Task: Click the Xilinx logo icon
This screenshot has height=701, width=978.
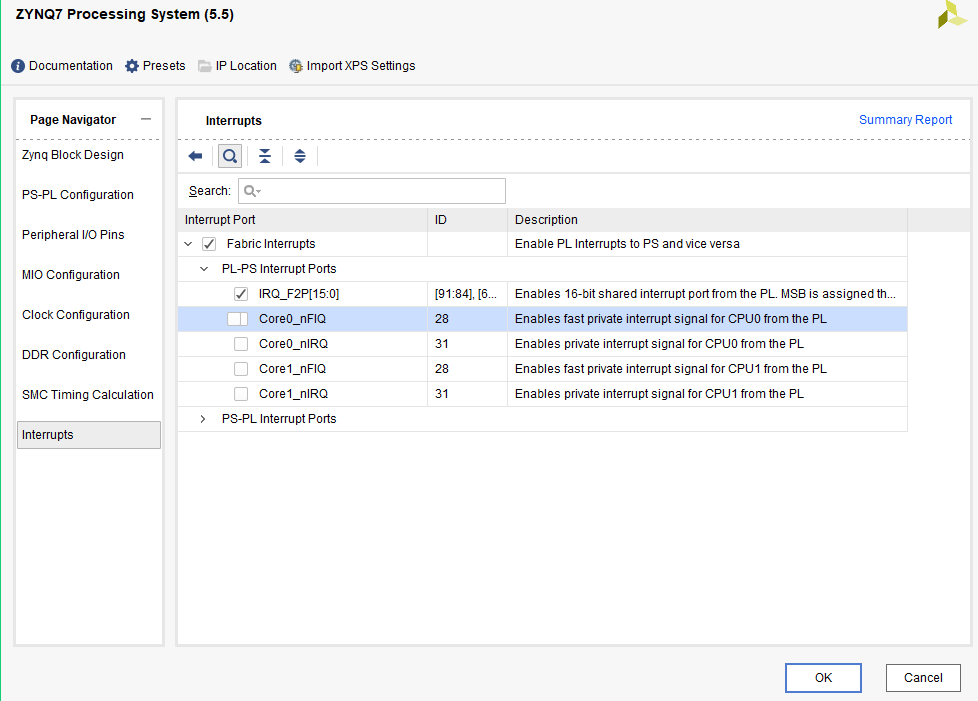Action: point(952,14)
